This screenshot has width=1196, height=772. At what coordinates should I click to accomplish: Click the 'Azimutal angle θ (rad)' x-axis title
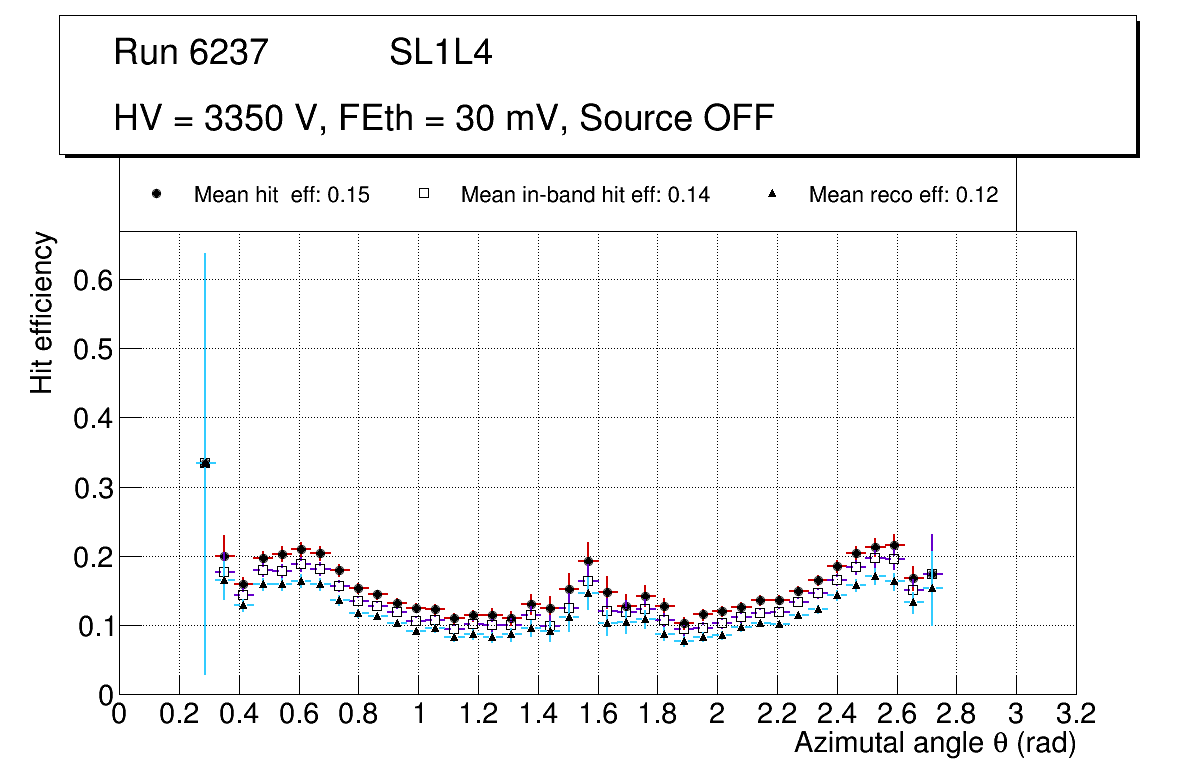pyautogui.click(x=935, y=743)
